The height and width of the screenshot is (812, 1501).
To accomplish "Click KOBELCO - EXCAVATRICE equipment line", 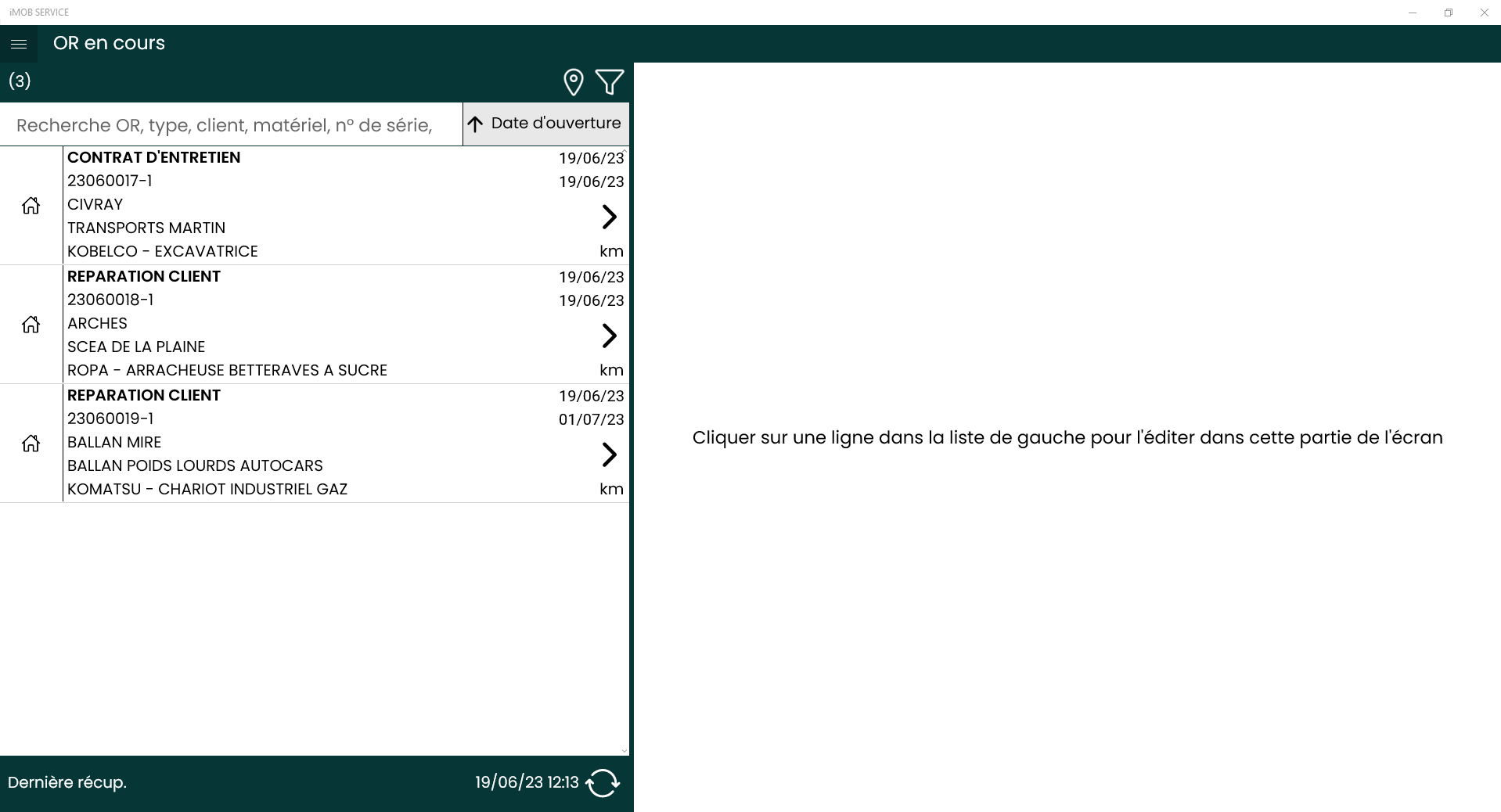I will [x=163, y=251].
